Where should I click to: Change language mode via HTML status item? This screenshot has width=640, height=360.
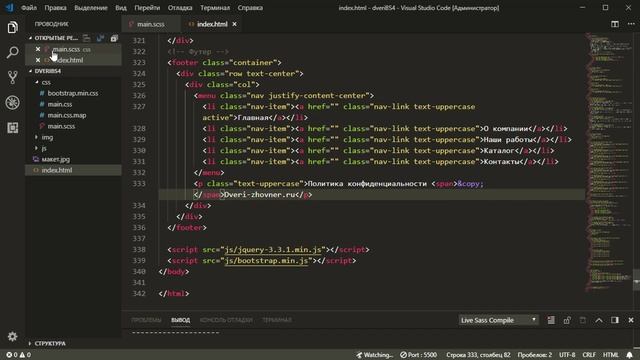pos(611,355)
